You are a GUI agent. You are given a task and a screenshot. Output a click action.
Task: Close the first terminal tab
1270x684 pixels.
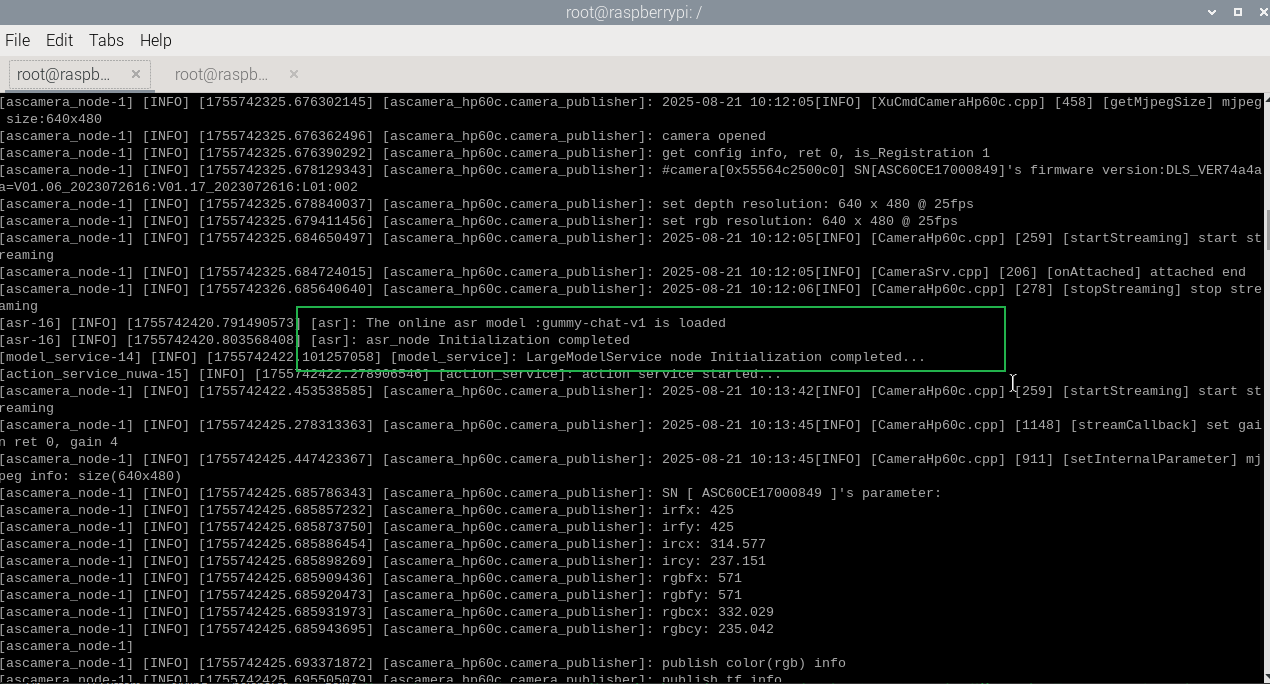[136, 74]
